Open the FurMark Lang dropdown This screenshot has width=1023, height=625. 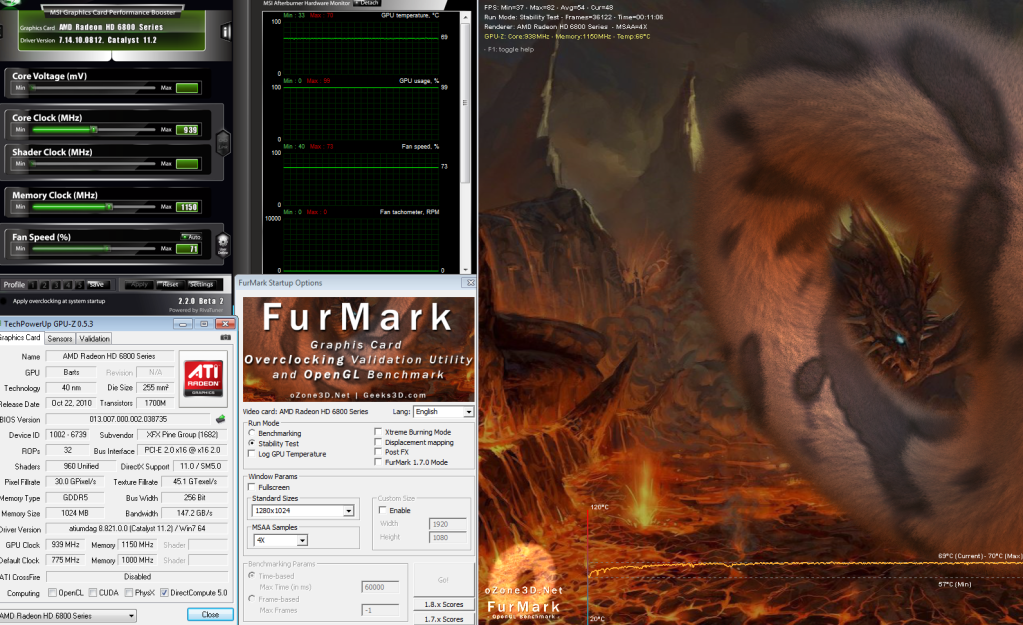coord(468,412)
